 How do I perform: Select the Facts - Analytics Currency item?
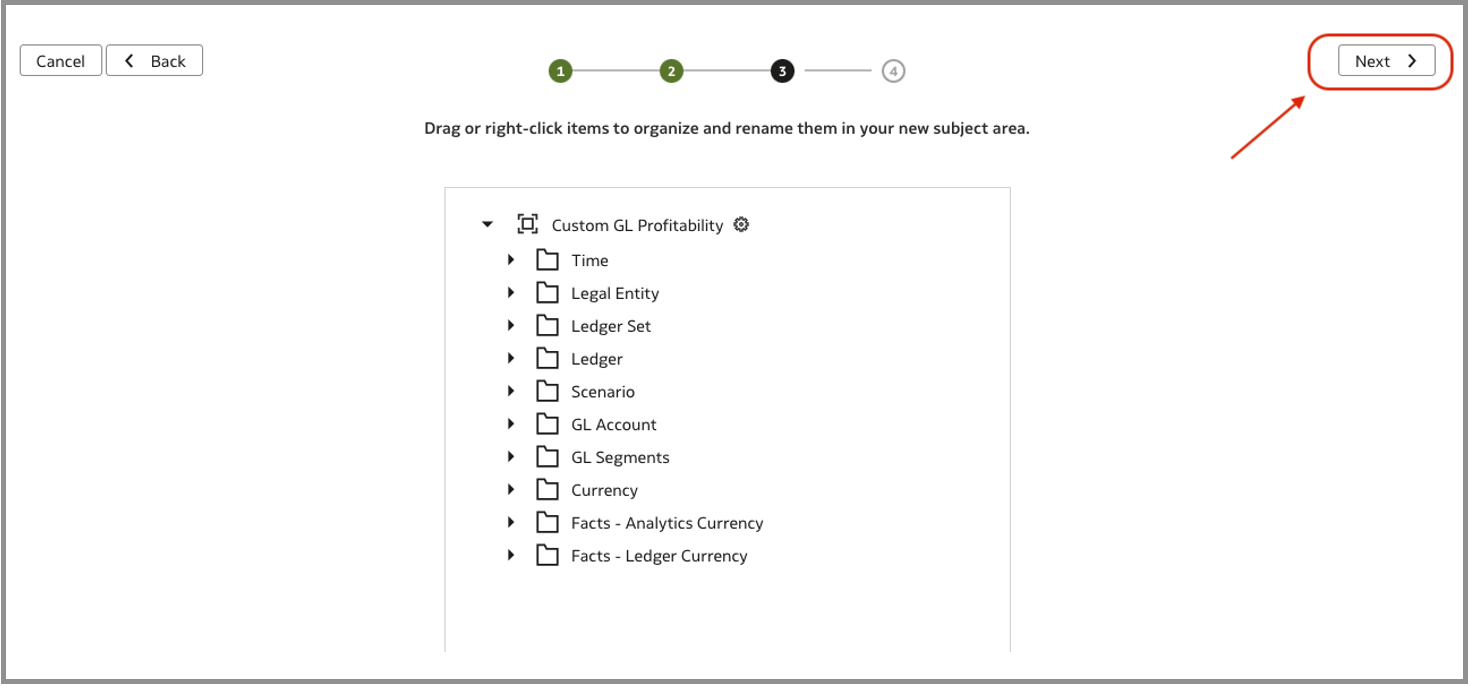pos(667,523)
